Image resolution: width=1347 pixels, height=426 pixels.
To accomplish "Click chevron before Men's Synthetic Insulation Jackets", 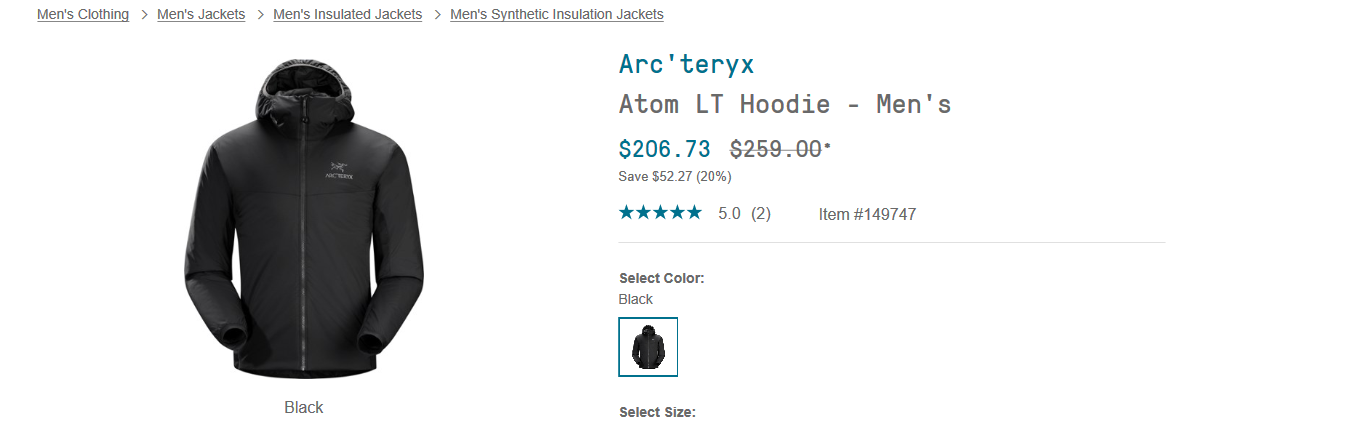I will click(x=437, y=14).
